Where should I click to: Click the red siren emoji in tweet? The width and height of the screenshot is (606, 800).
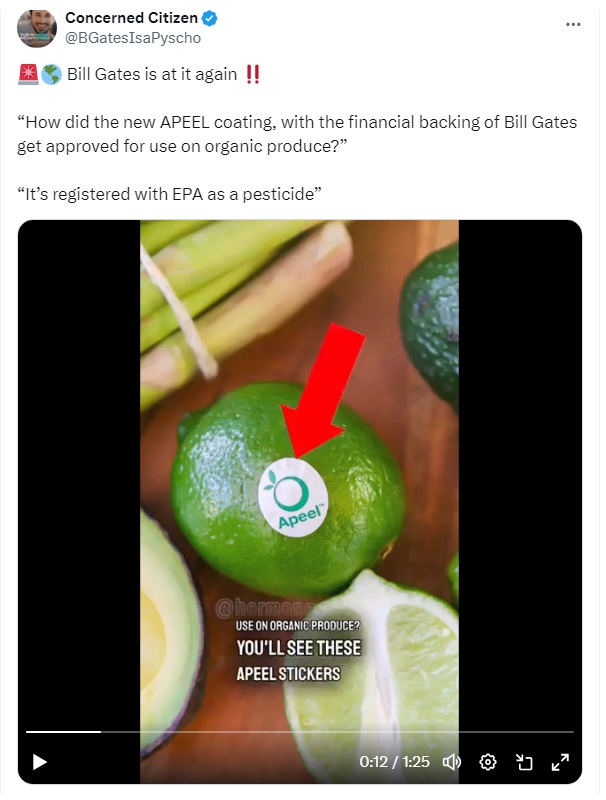[28, 74]
